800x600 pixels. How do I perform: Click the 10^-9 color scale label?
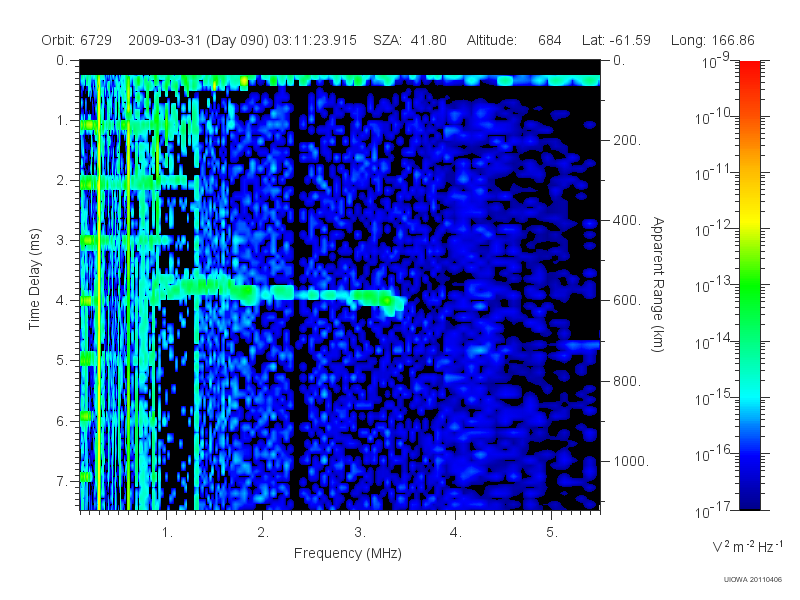[x=715, y=61]
